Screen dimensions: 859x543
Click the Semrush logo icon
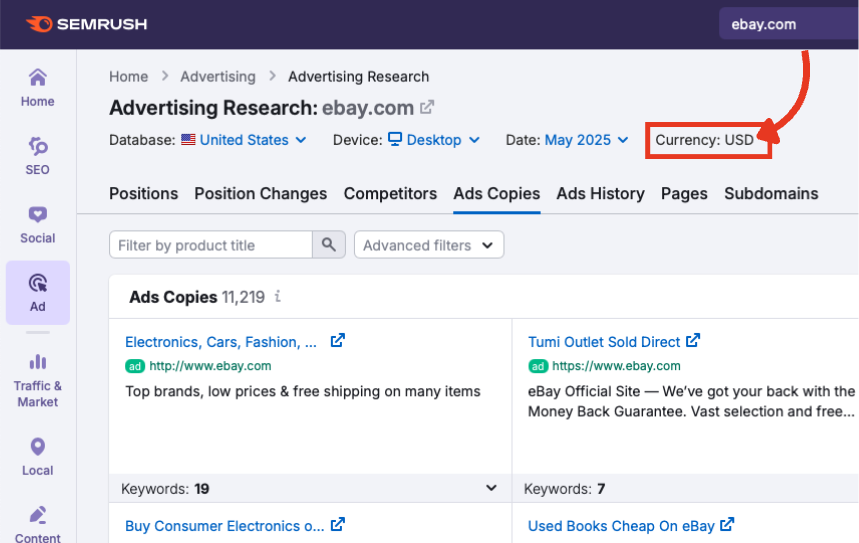tap(40, 24)
